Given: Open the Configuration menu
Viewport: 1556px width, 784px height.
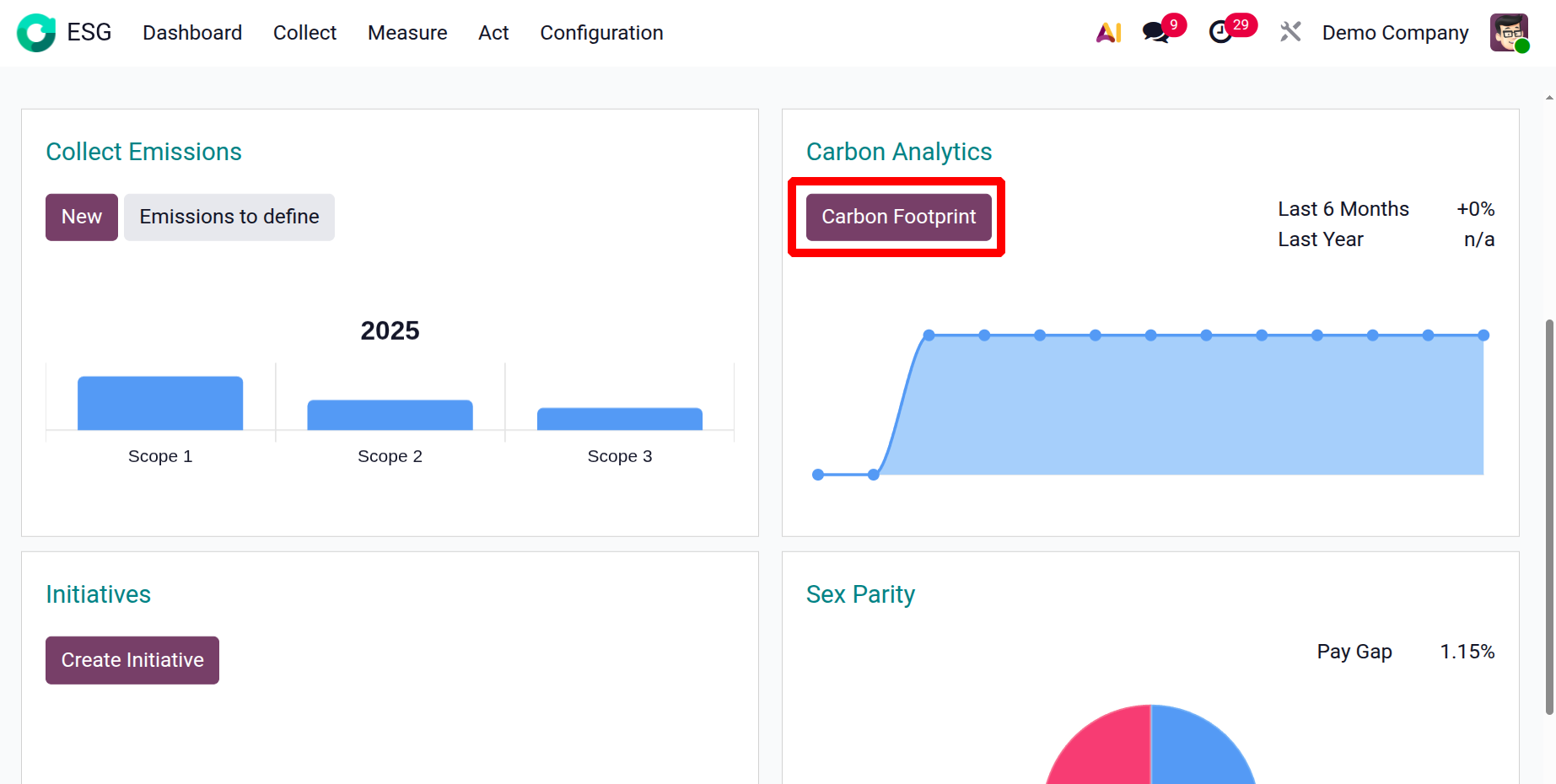Looking at the screenshot, I should (601, 33).
